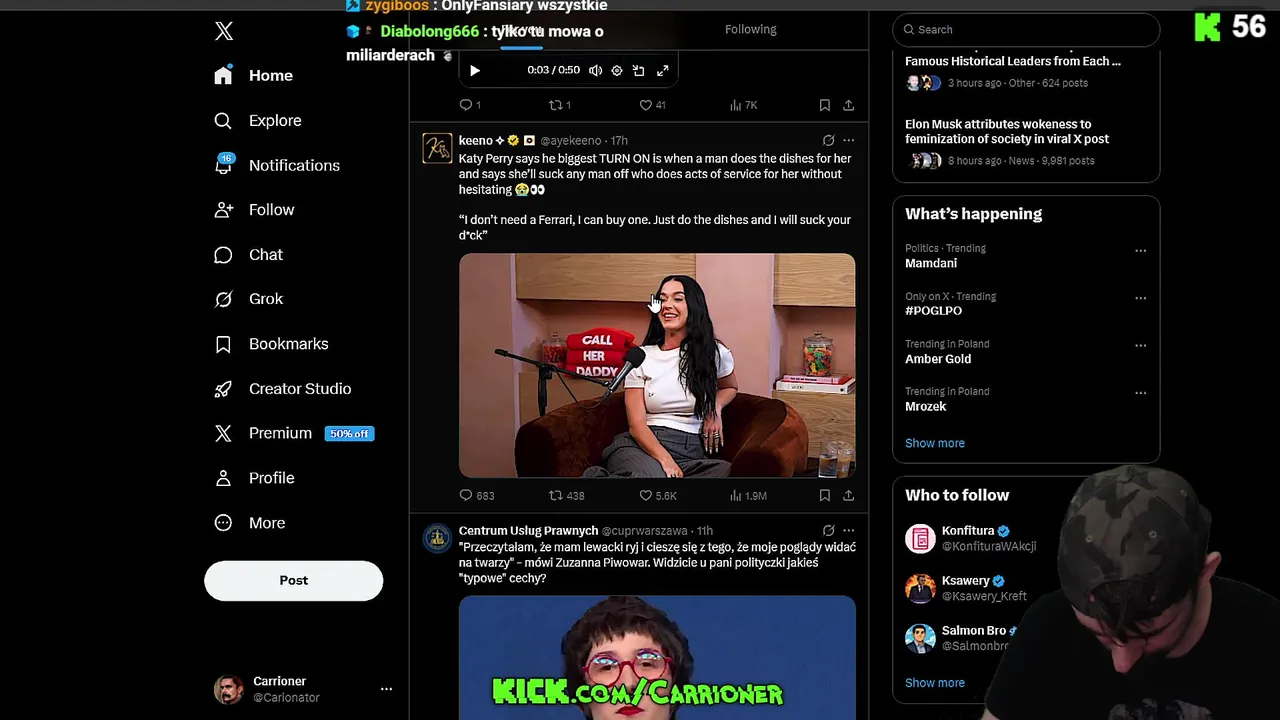1280x720 pixels.
Task: Open the Katy Perry video thumbnail
Action: (x=657, y=365)
